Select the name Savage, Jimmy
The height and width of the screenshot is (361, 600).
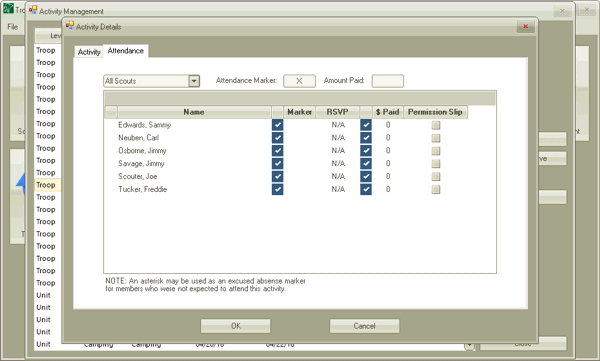pyautogui.click(x=141, y=163)
